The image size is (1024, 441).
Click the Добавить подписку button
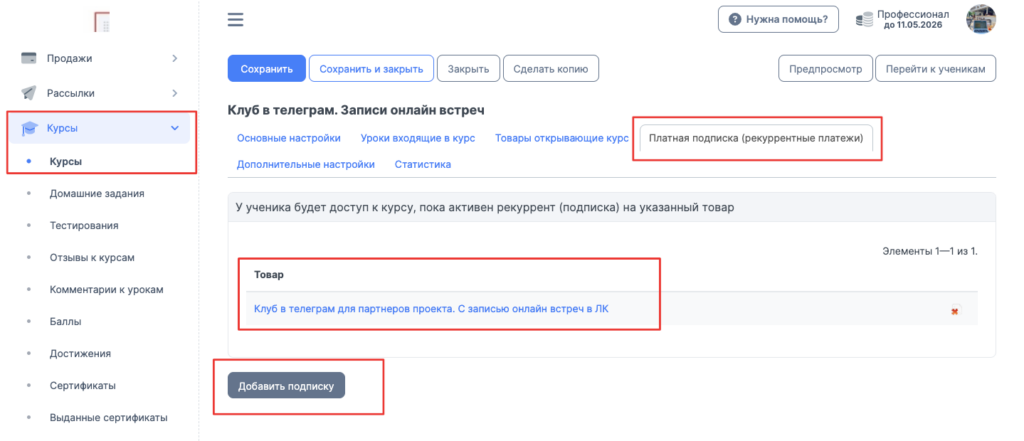point(286,385)
